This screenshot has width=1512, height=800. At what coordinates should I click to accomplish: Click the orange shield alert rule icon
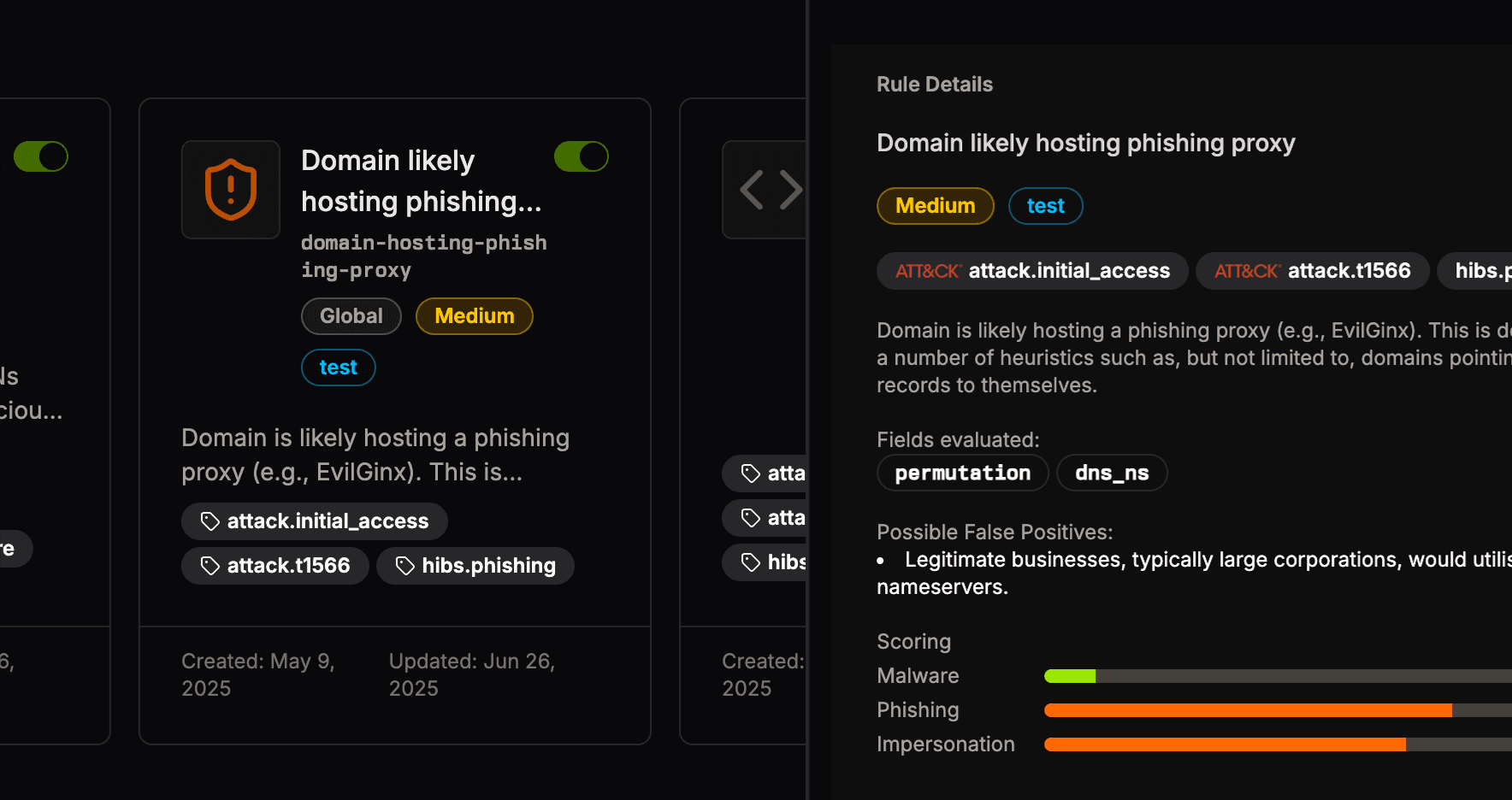231,190
